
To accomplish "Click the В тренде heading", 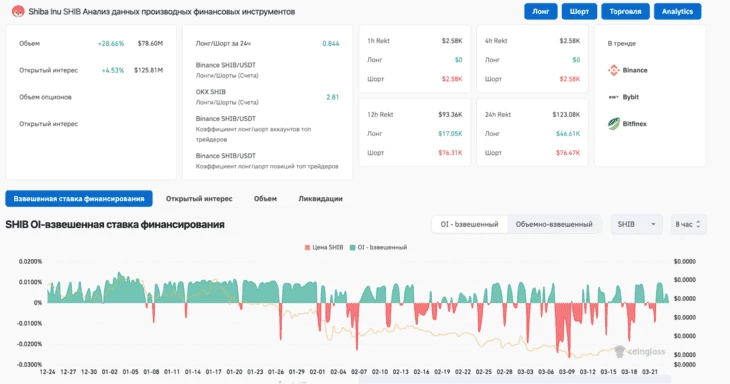I will coord(622,44).
